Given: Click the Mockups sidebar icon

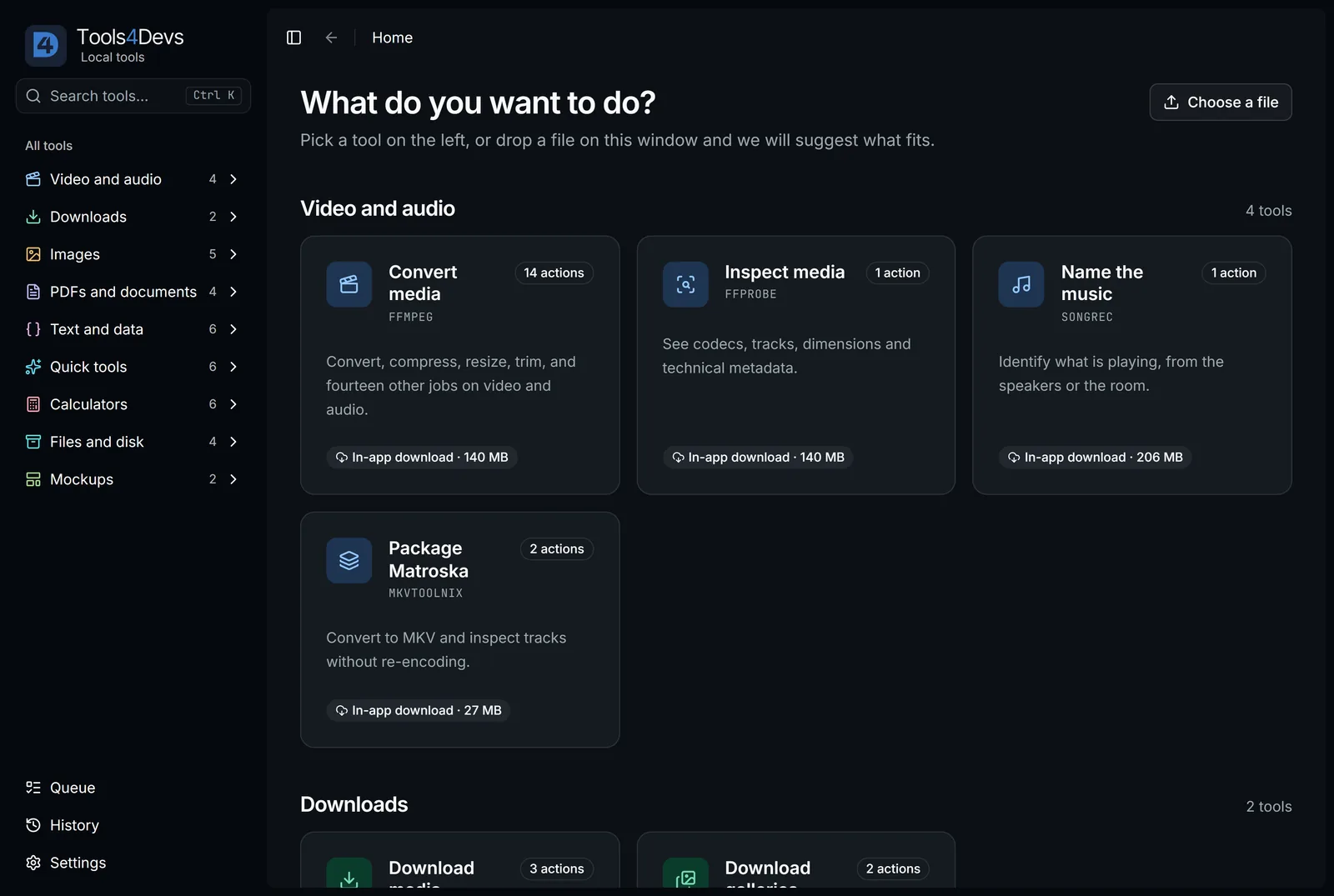Looking at the screenshot, I should pos(33,479).
